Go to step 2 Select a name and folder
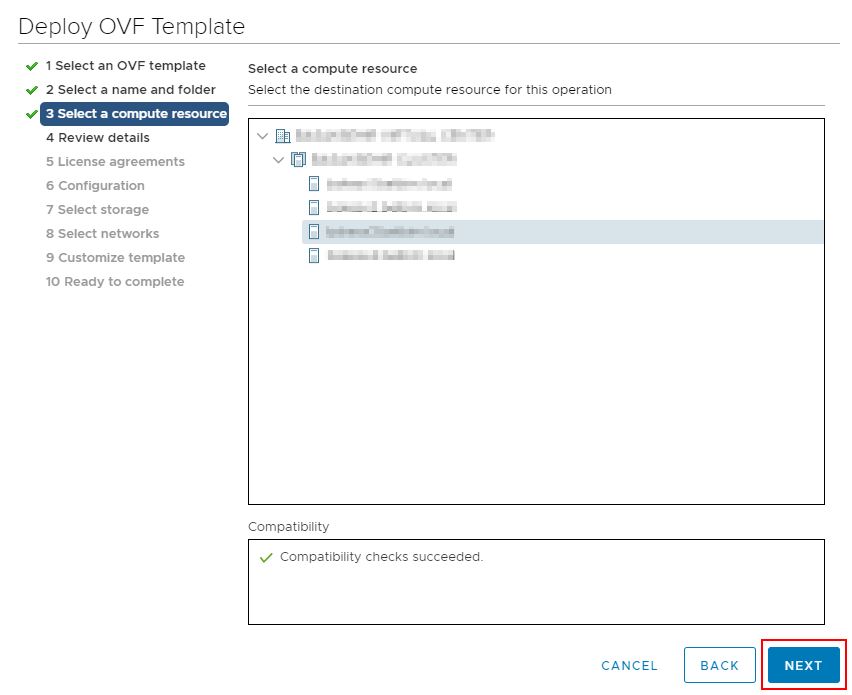Screen dimensions: 852x695 tap(130, 90)
